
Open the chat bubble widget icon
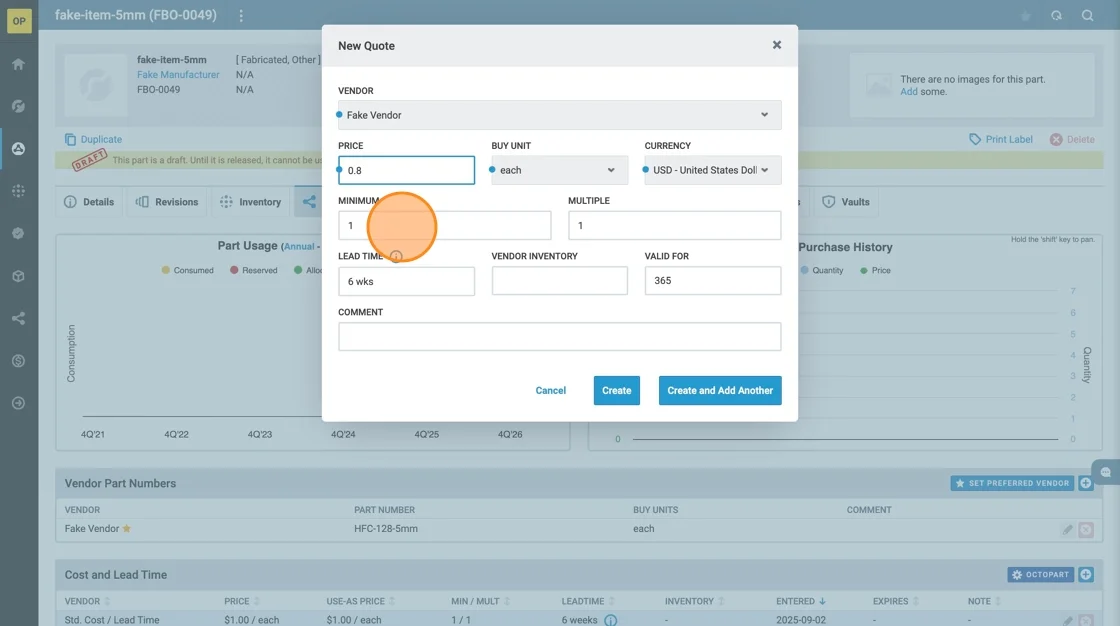coord(1105,472)
